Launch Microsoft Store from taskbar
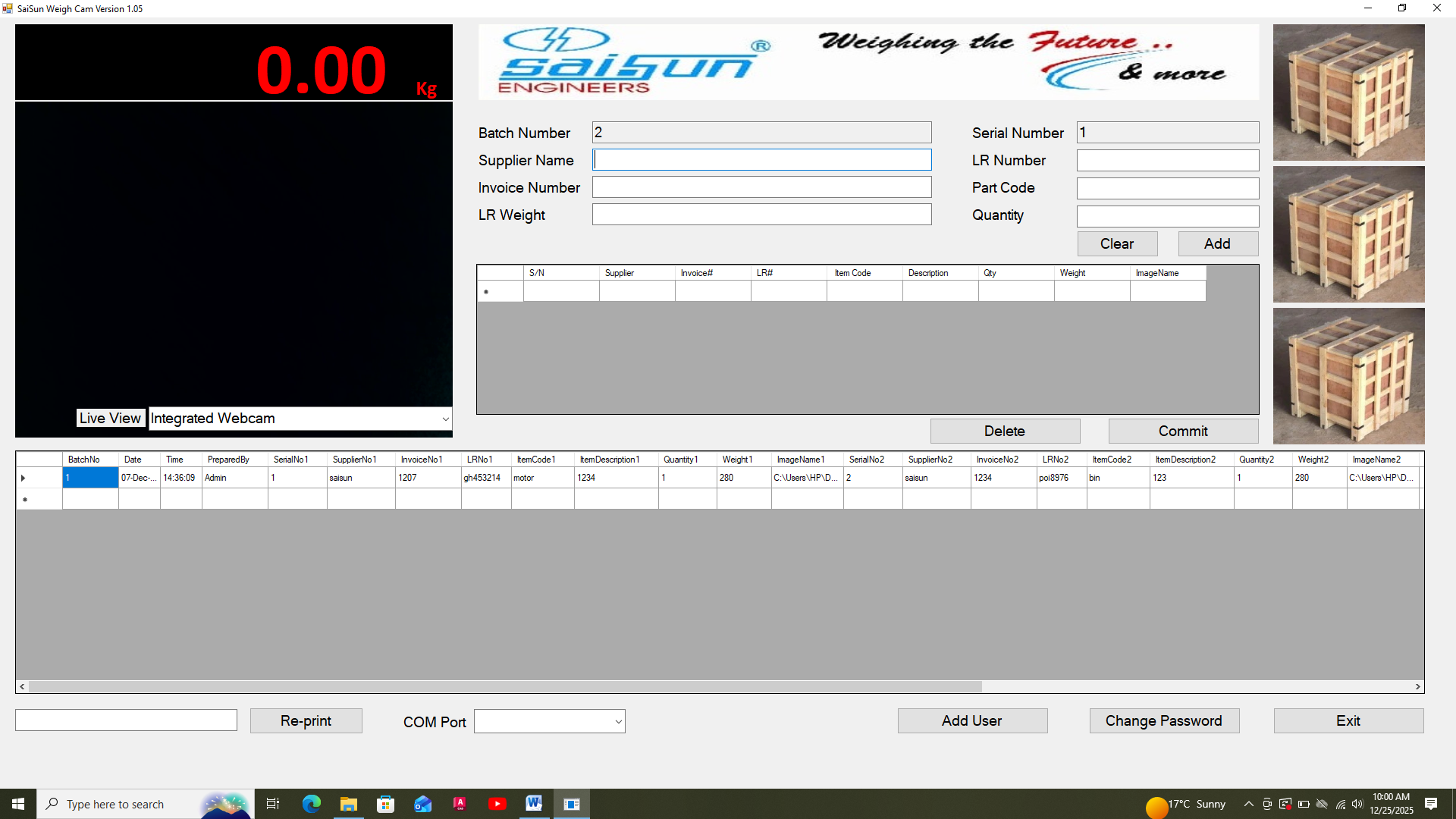Viewport: 1456px width, 819px height. tap(385, 804)
